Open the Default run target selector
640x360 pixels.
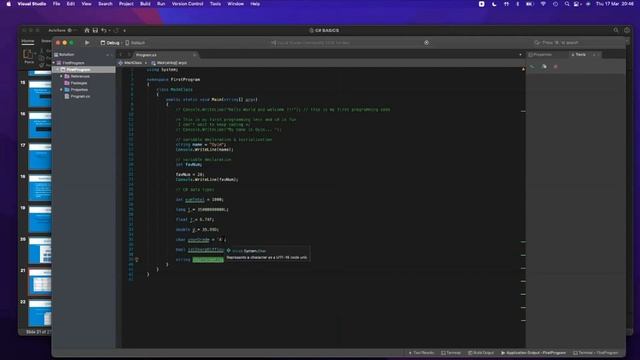(135, 43)
